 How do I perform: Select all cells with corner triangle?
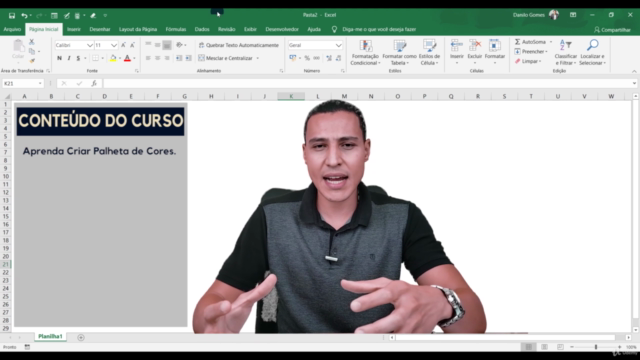[x=7, y=96]
